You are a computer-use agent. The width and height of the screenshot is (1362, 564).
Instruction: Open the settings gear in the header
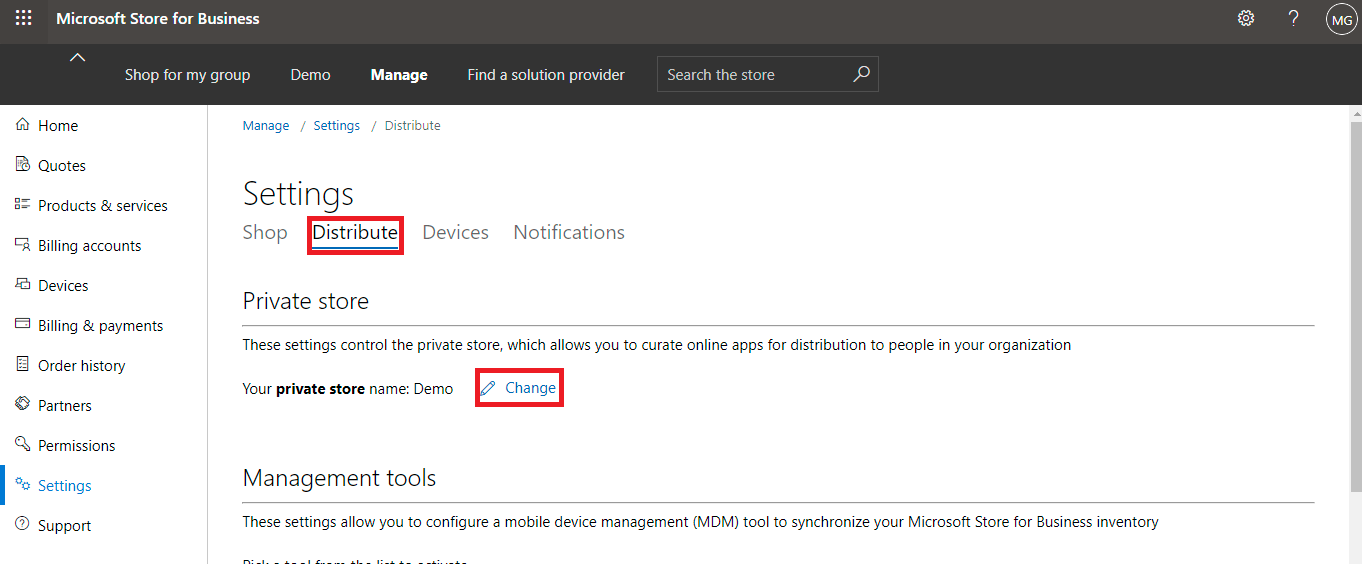click(x=1246, y=18)
